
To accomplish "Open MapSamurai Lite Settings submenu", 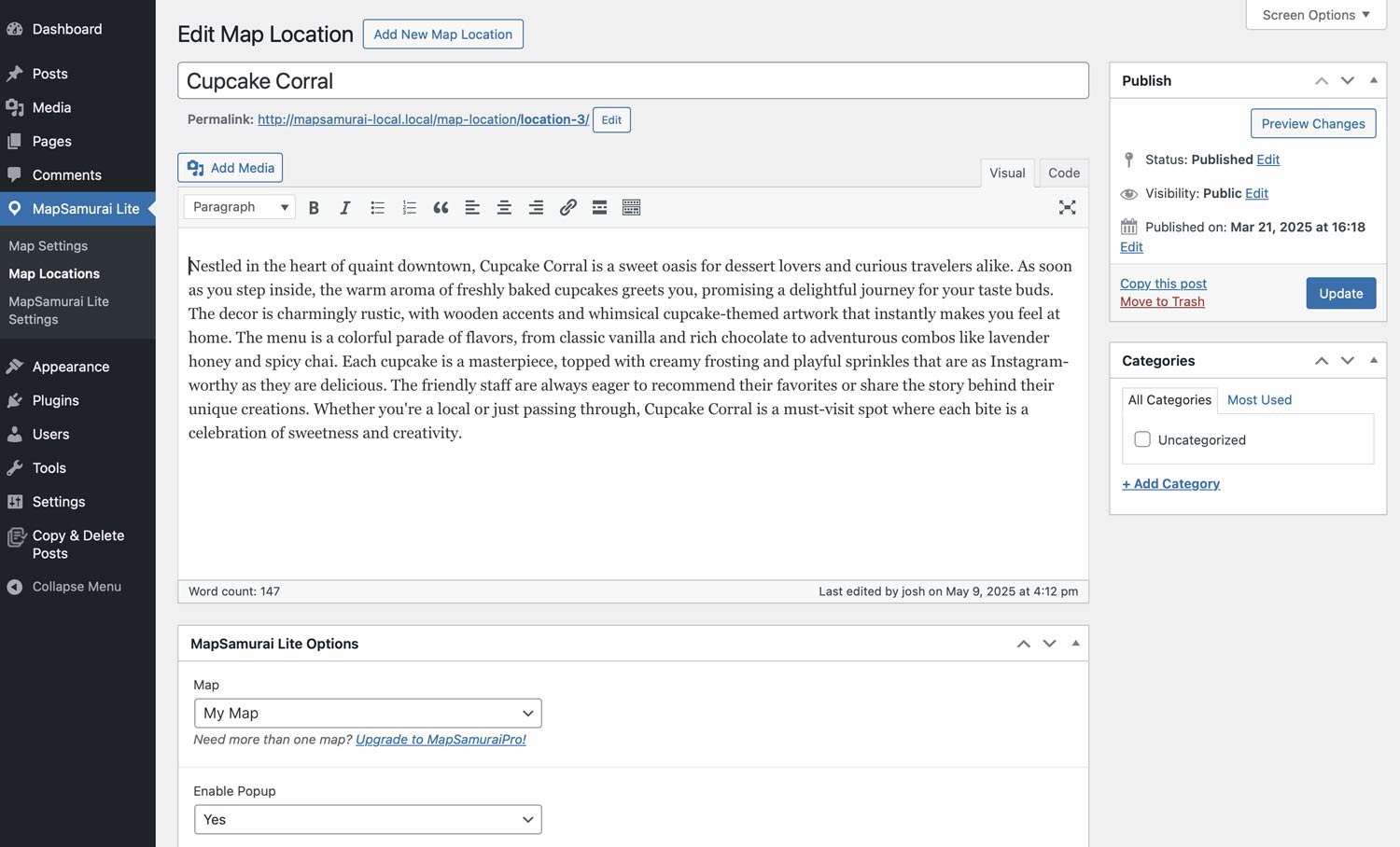I will click(59, 310).
